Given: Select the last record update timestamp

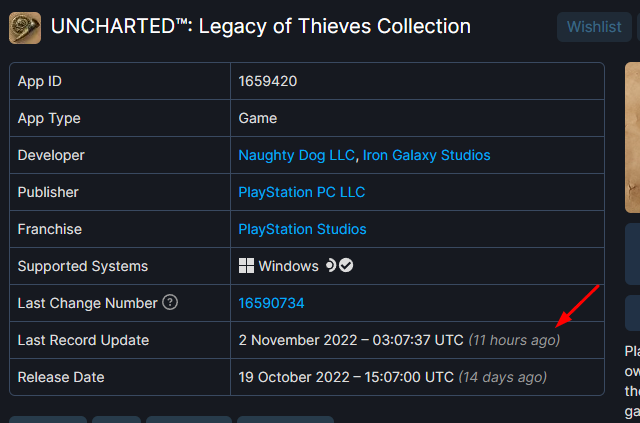Looking at the screenshot, I should (x=351, y=340).
